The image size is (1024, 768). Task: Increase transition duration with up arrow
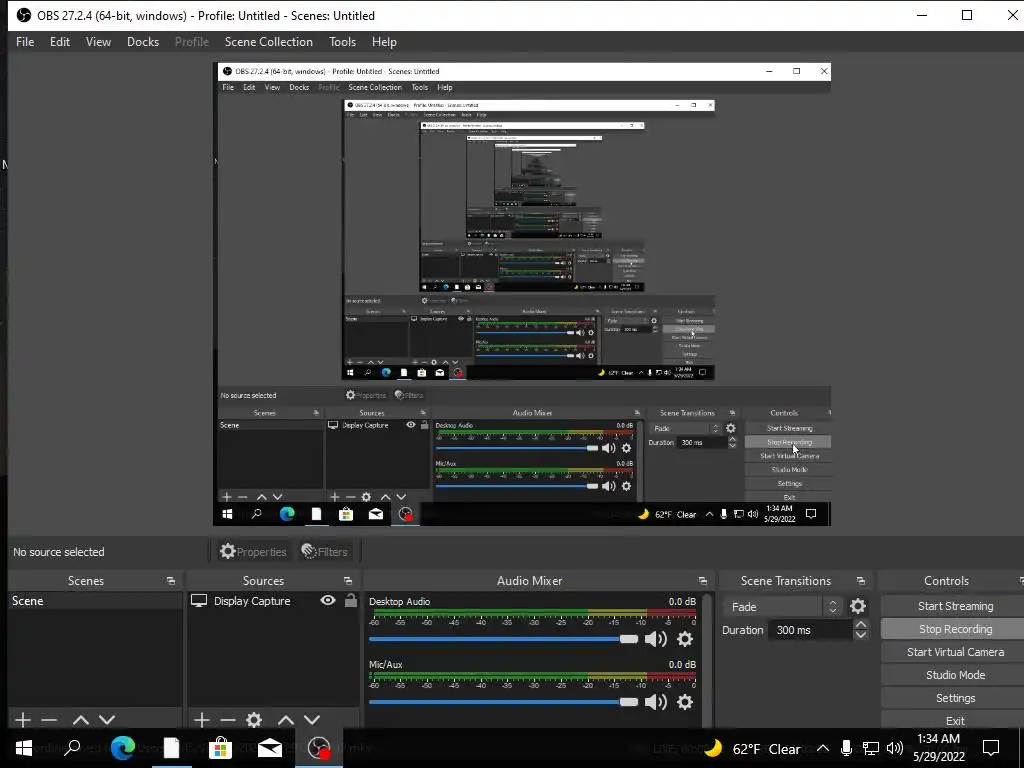[861, 625]
